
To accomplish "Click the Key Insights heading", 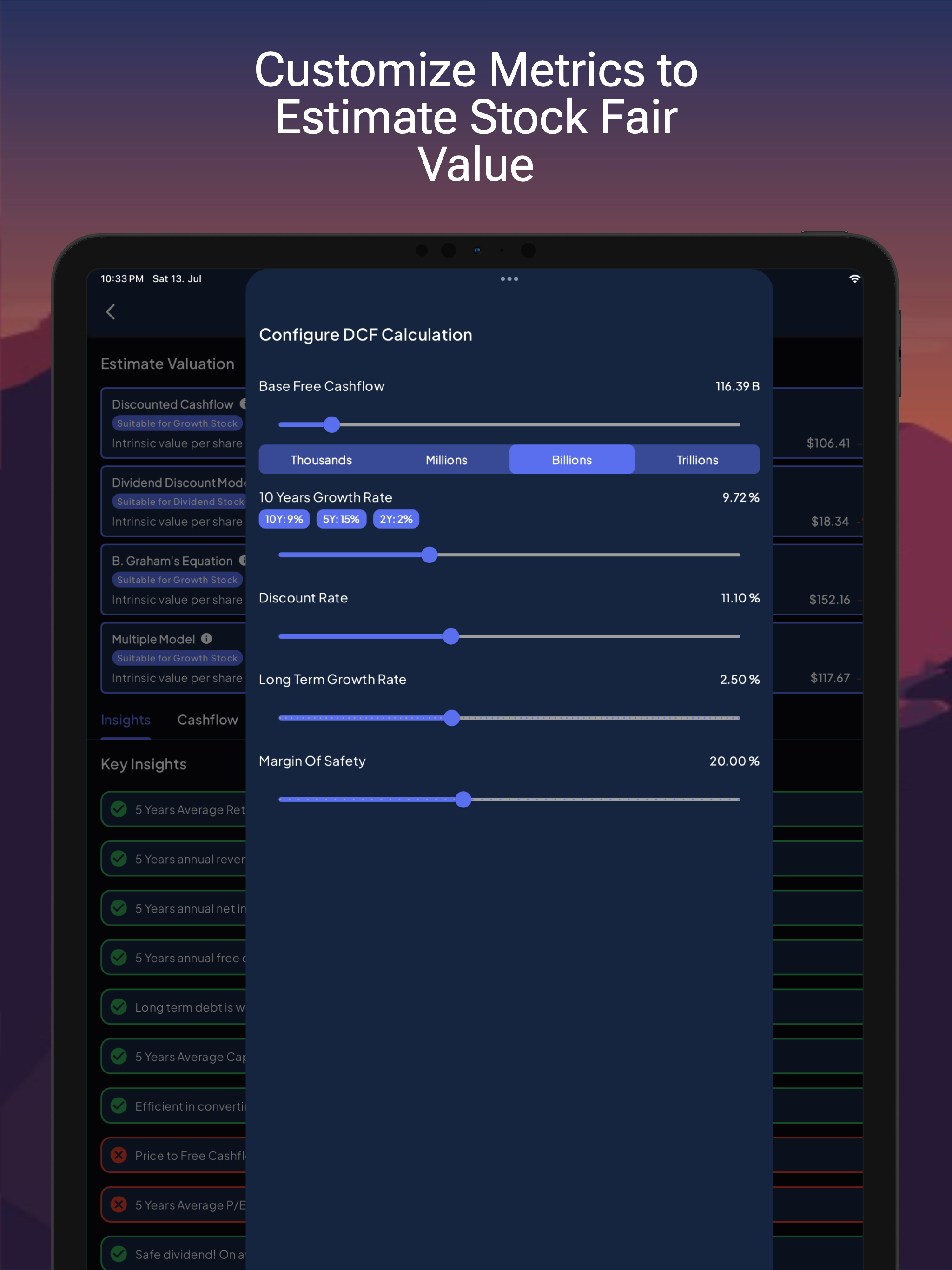I will [x=144, y=764].
